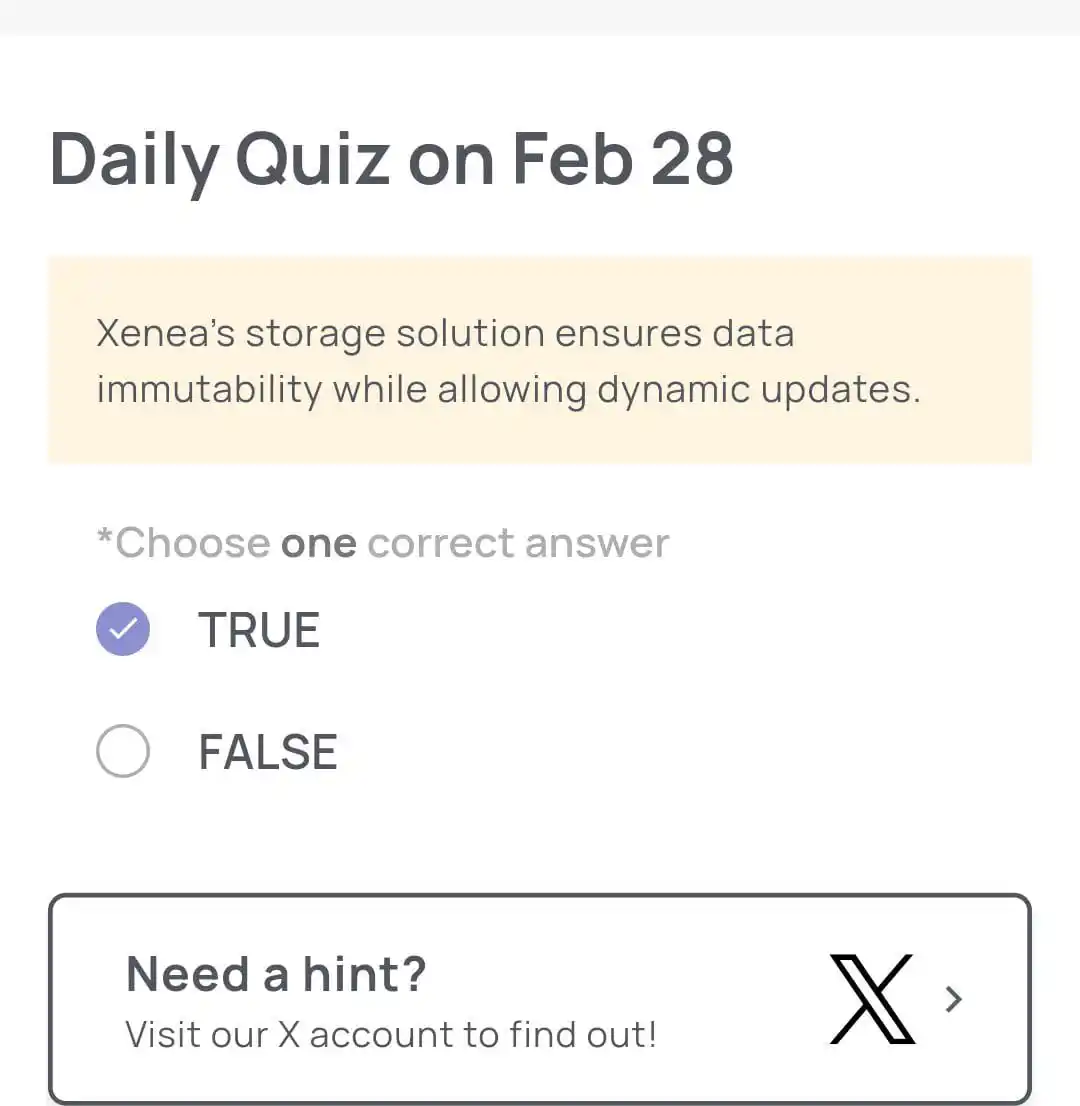Click the asterisk before 'Choose'
This screenshot has height=1106, width=1080.
pos(104,537)
